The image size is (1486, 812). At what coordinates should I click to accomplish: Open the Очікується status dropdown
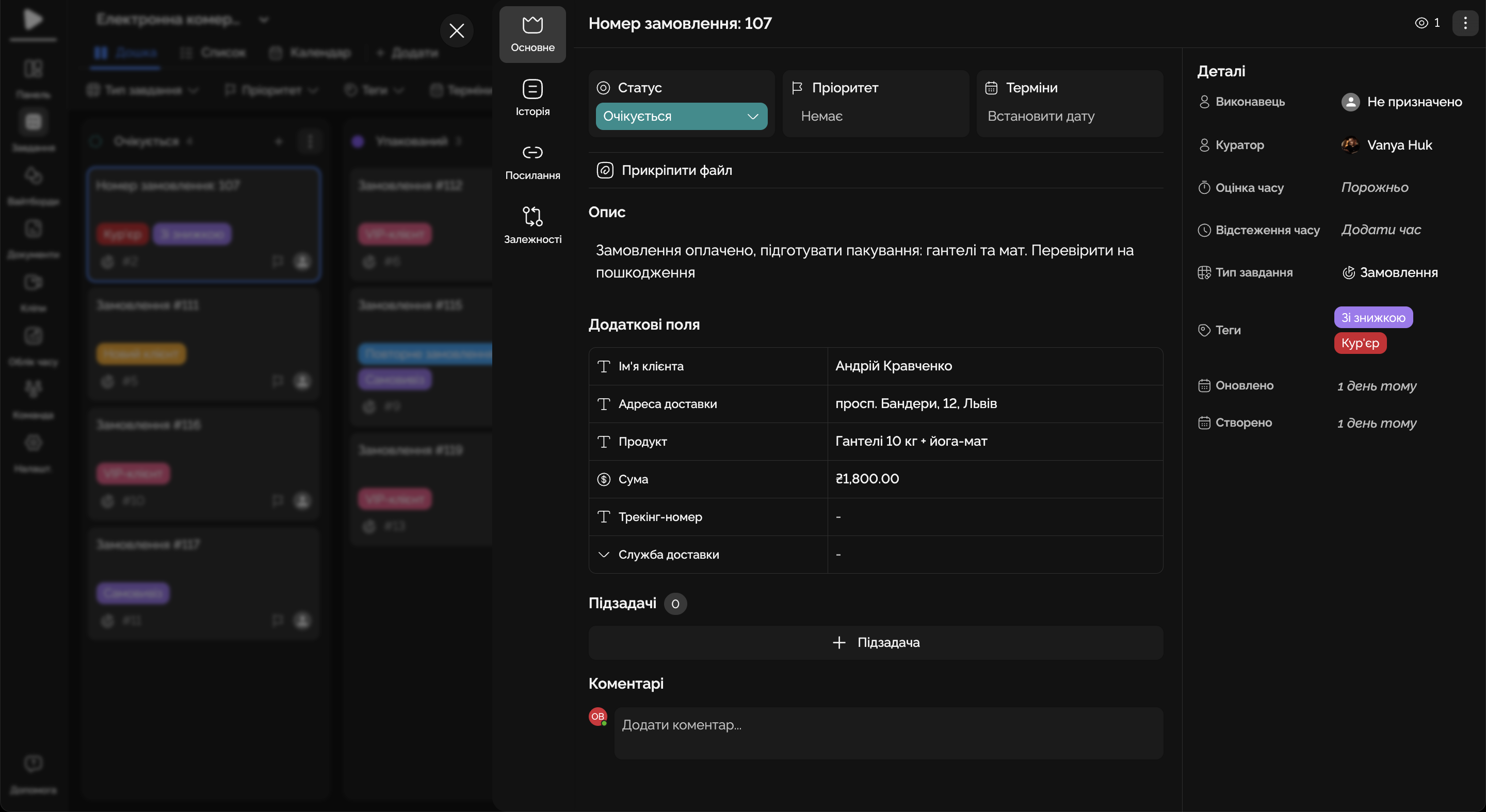point(681,117)
